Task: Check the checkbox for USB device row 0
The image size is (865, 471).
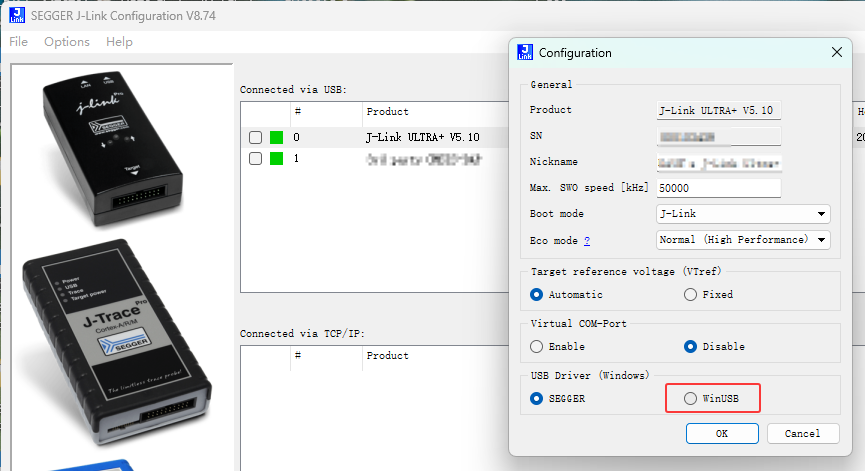Action: pyautogui.click(x=255, y=137)
